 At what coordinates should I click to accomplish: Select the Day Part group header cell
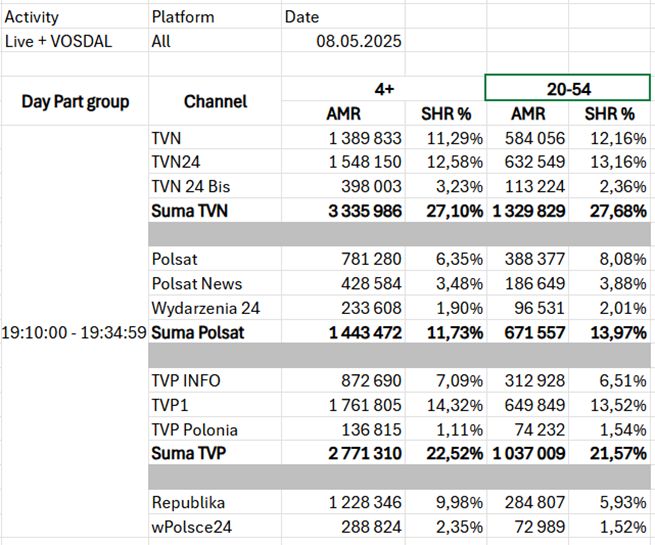pyautogui.click(x=75, y=102)
